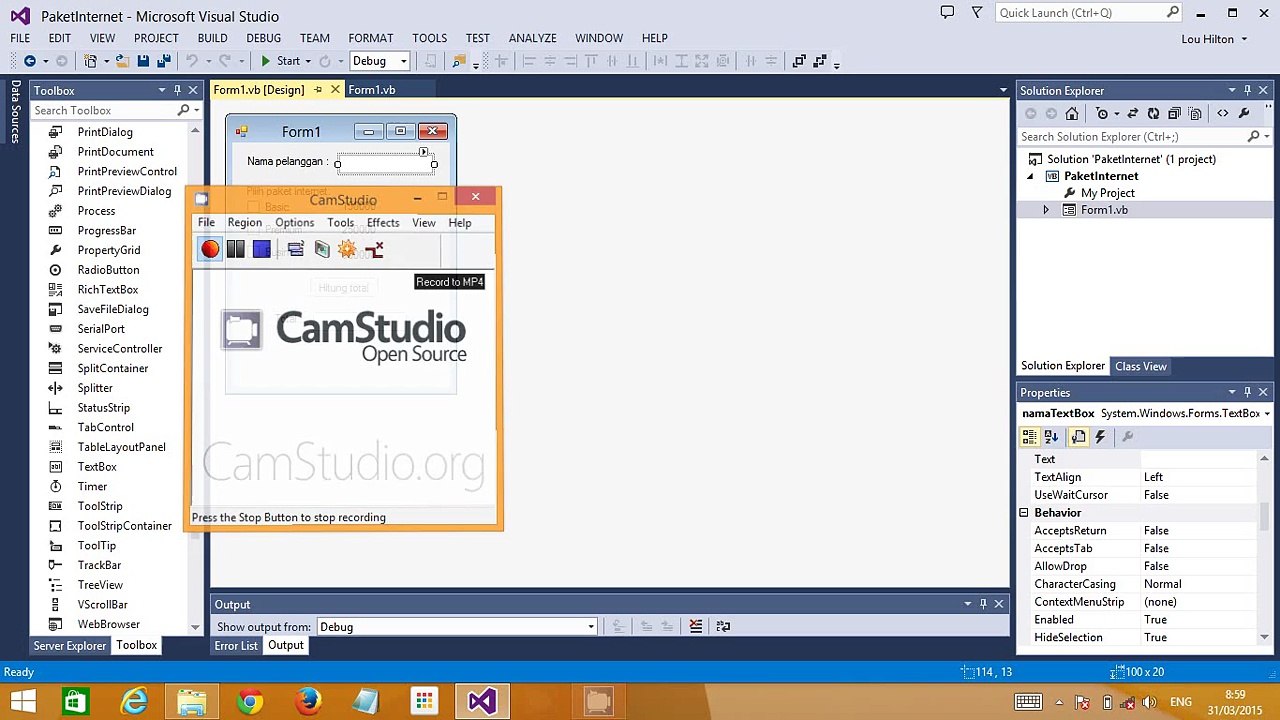1280x720 pixels.
Task: Switch to Error List tab
Action: (236, 645)
